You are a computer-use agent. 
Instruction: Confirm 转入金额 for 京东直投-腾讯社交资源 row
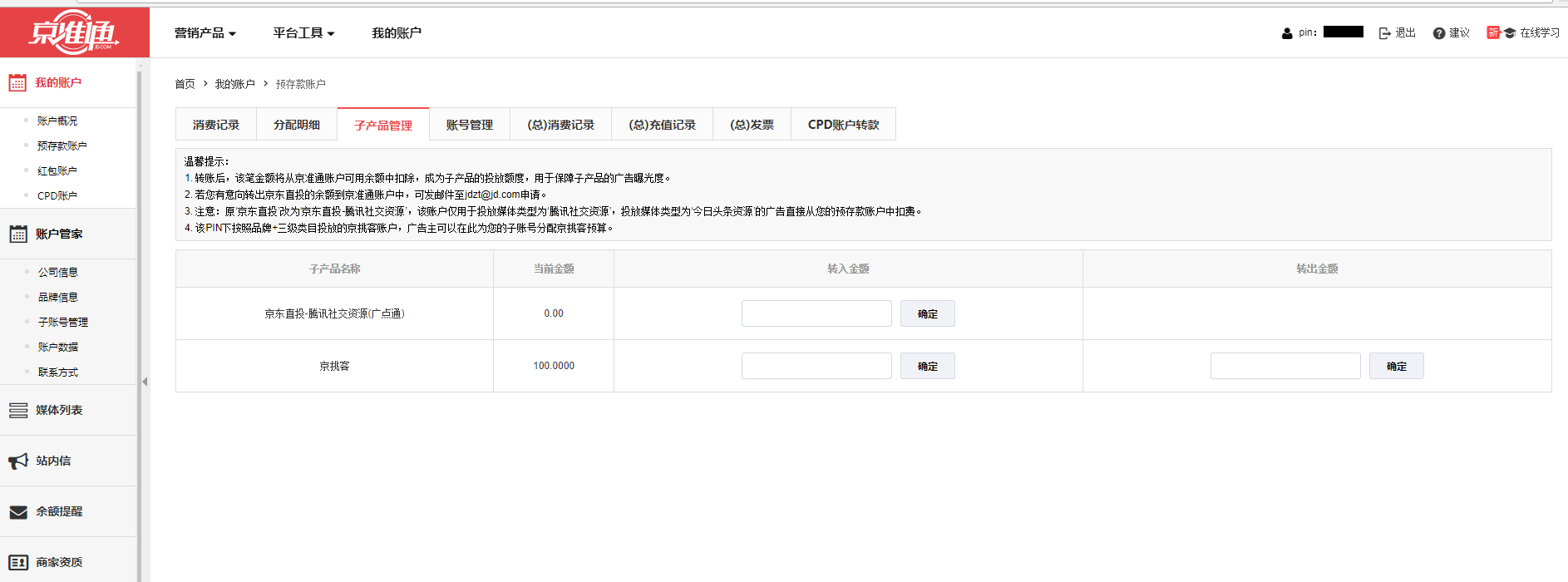(928, 313)
